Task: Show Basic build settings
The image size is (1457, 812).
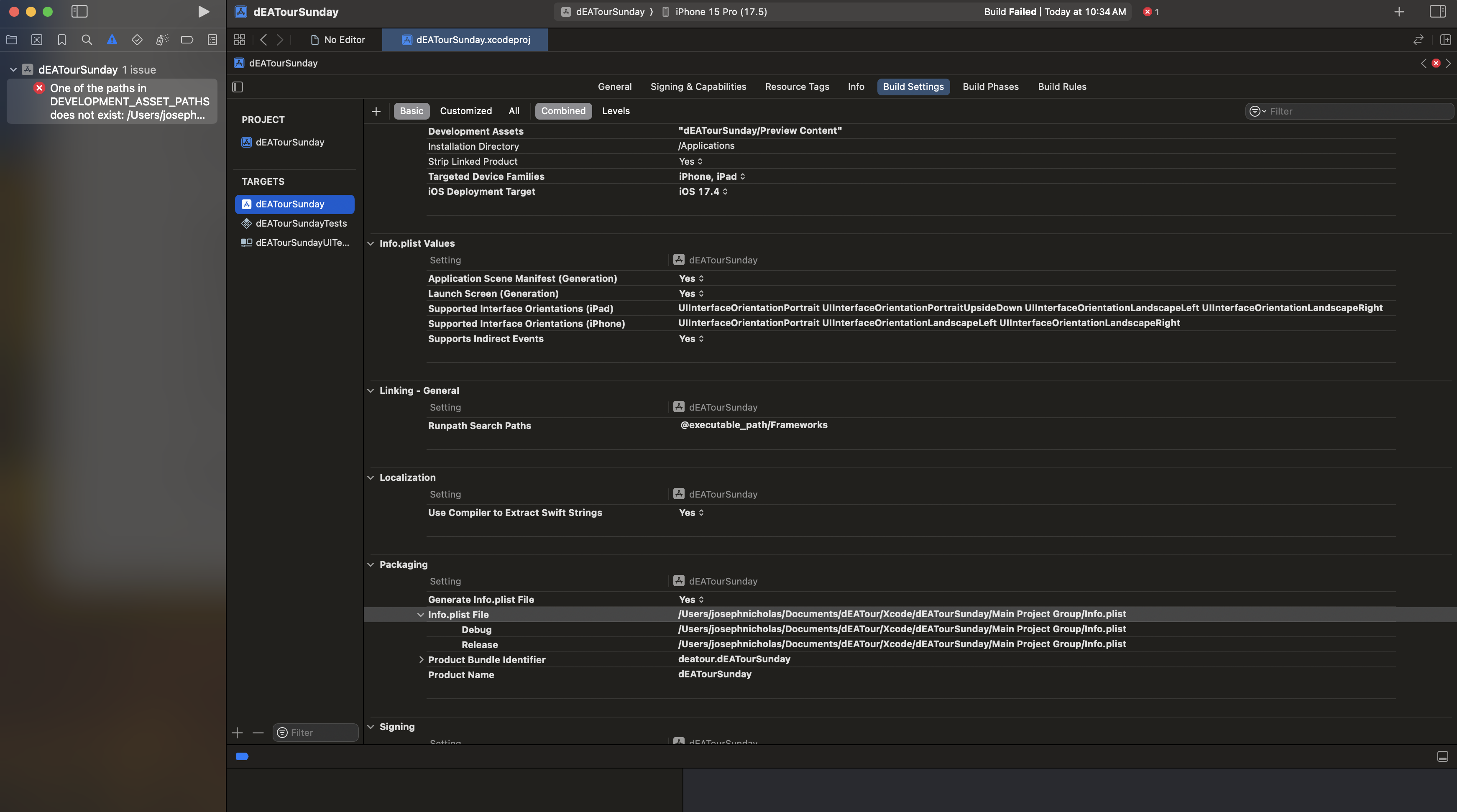Action: pos(412,111)
